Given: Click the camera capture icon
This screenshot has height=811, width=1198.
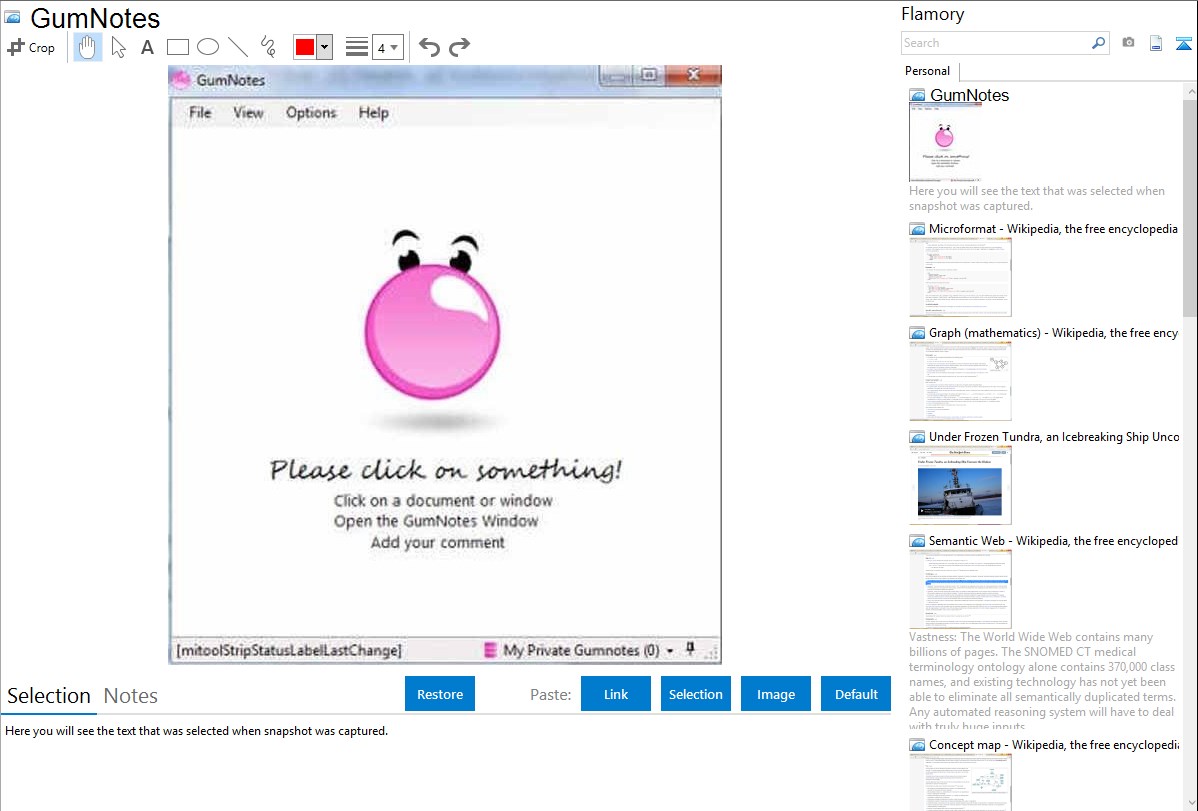Looking at the screenshot, I should click(1128, 43).
